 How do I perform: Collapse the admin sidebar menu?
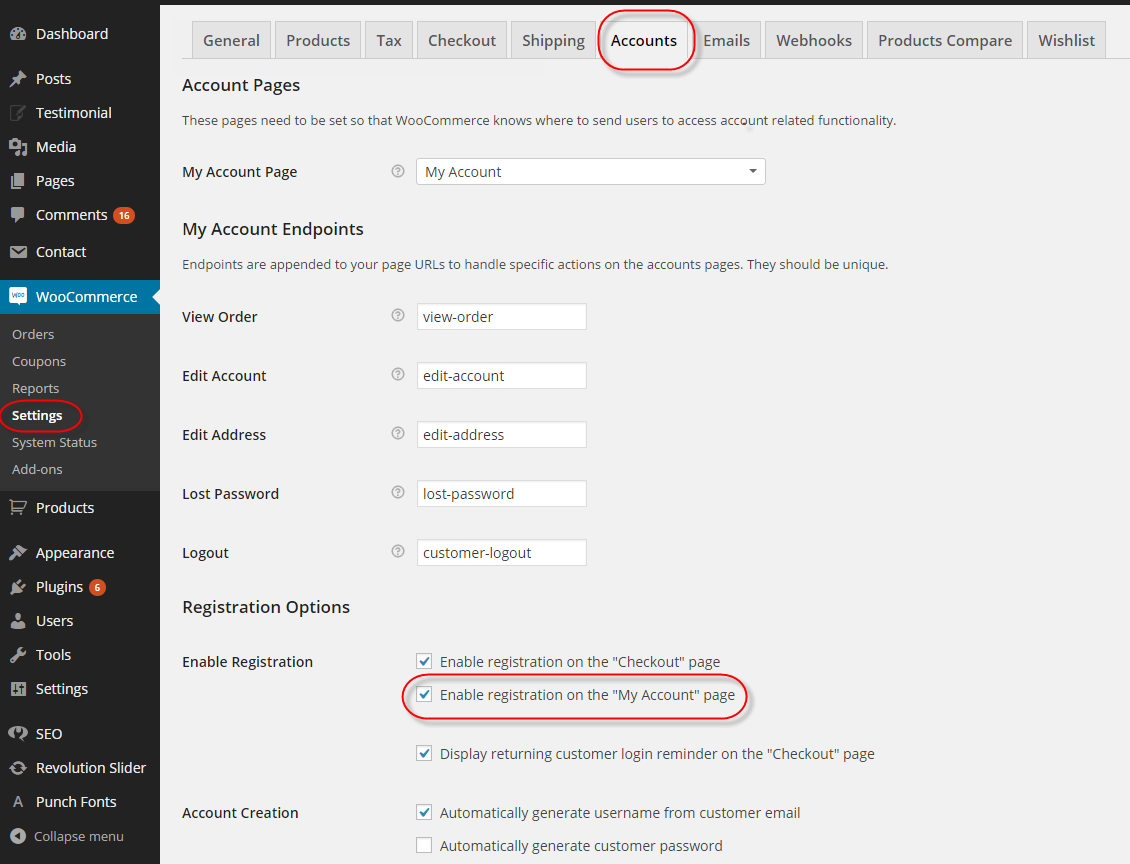pyautogui.click(x=67, y=836)
